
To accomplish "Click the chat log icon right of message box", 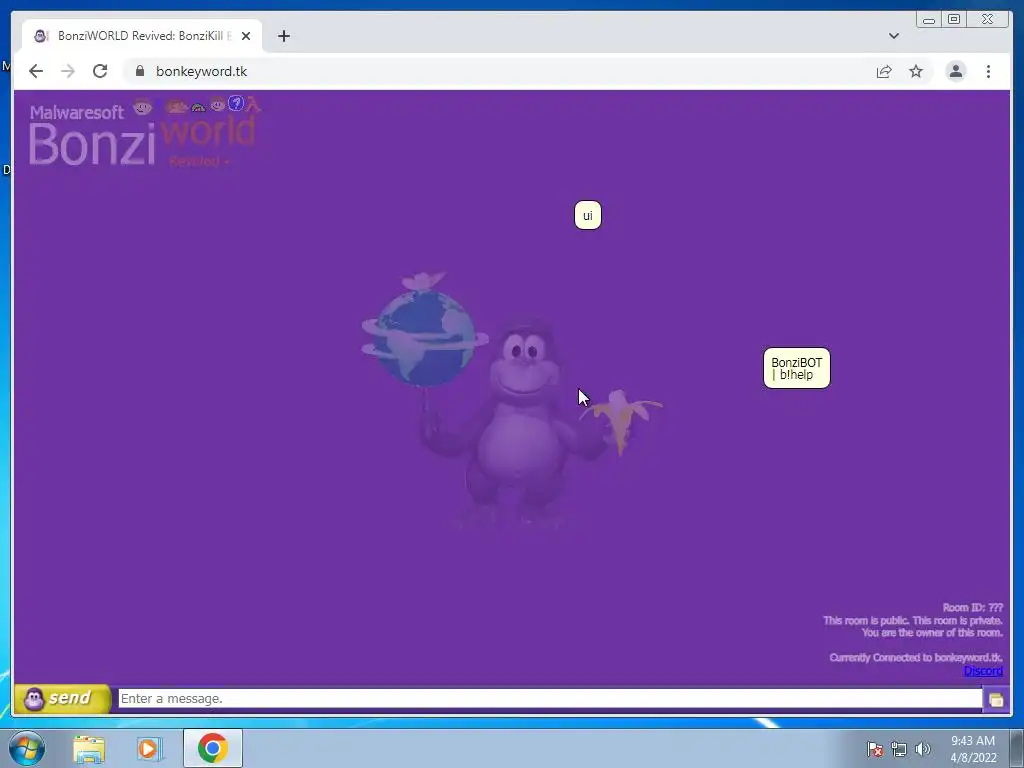I will click(996, 700).
